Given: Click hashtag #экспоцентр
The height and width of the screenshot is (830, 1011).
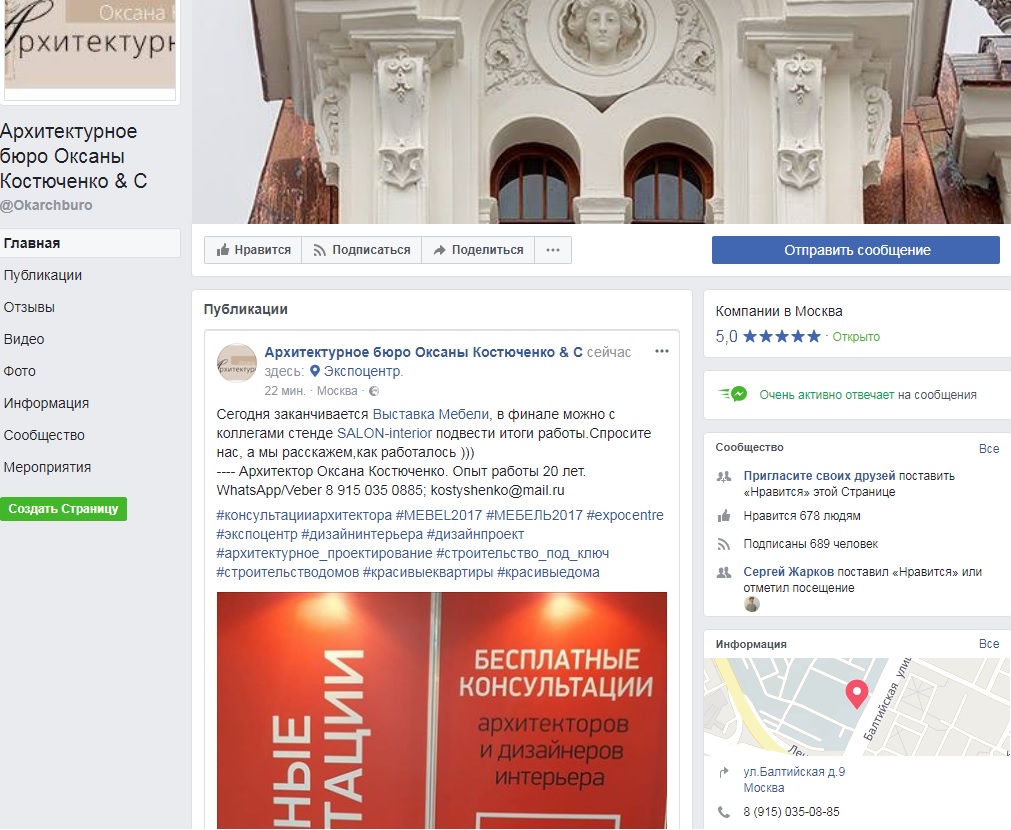Looking at the screenshot, I should [x=257, y=535].
